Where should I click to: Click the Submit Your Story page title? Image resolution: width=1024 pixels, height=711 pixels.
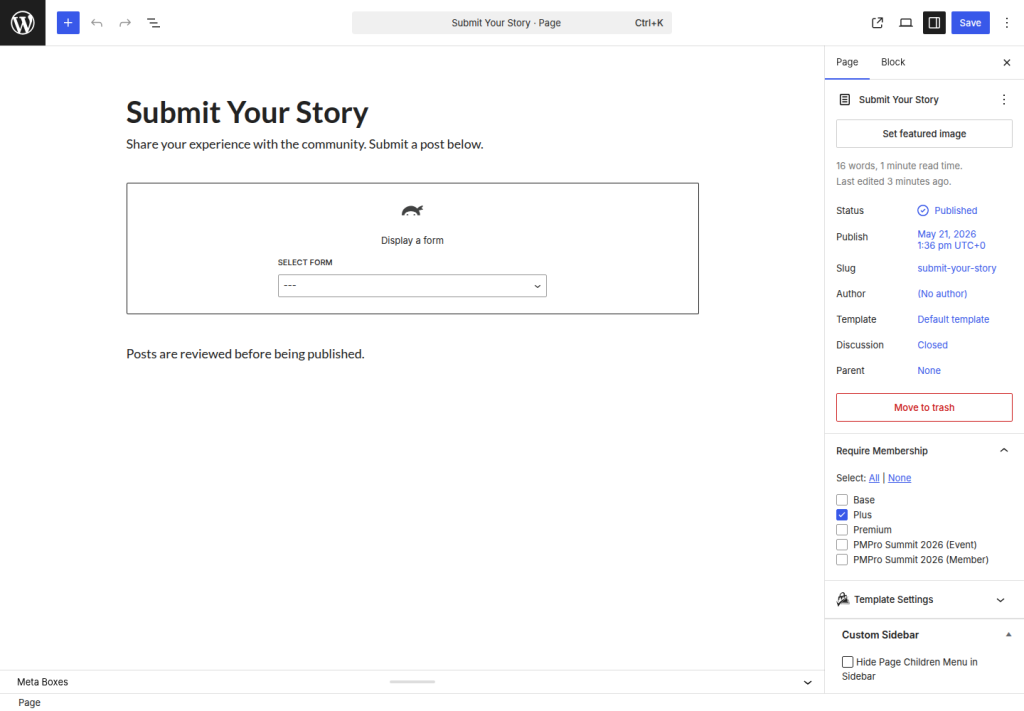pyautogui.click(x=247, y=112)
